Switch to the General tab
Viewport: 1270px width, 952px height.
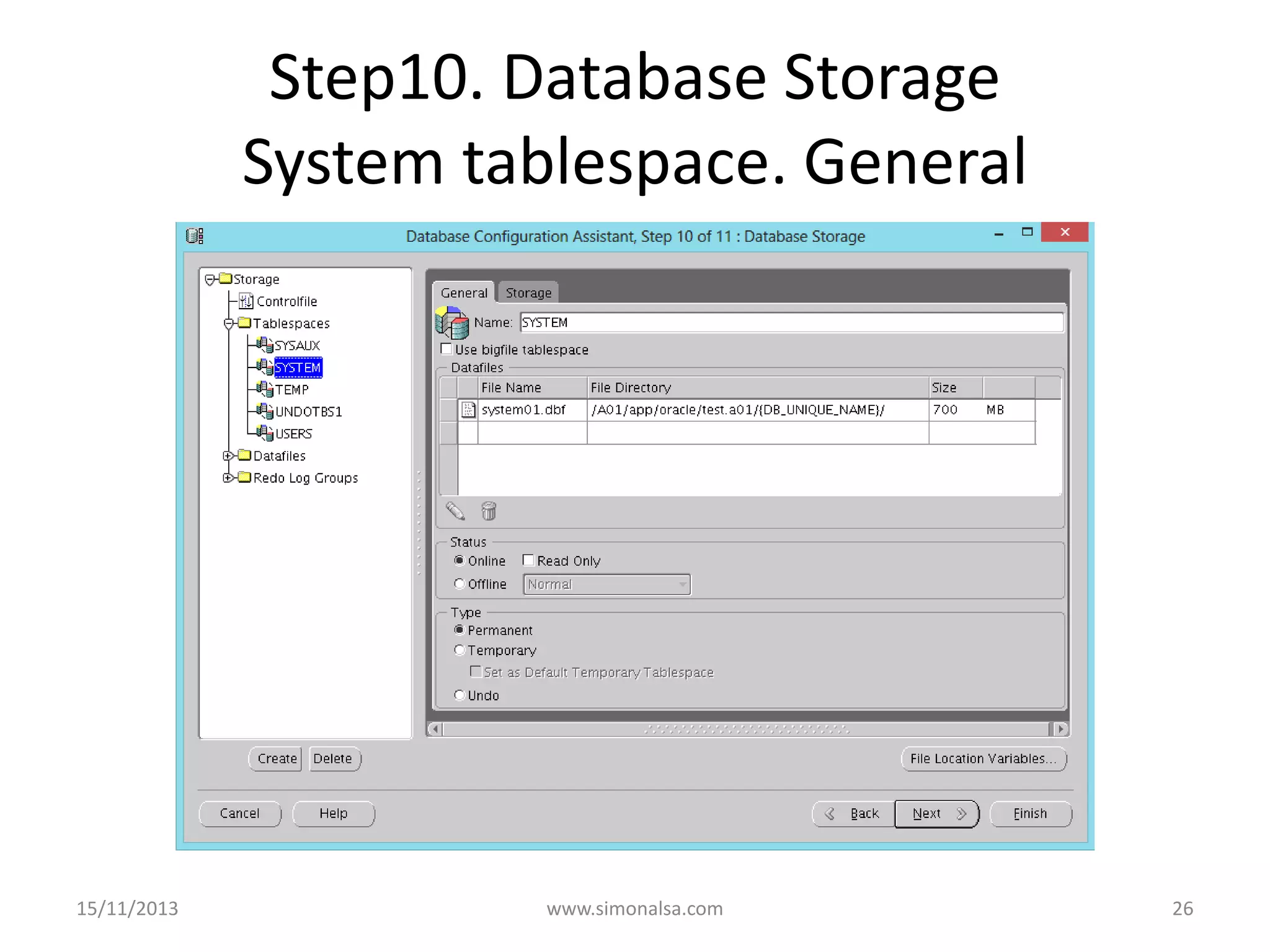464,293
